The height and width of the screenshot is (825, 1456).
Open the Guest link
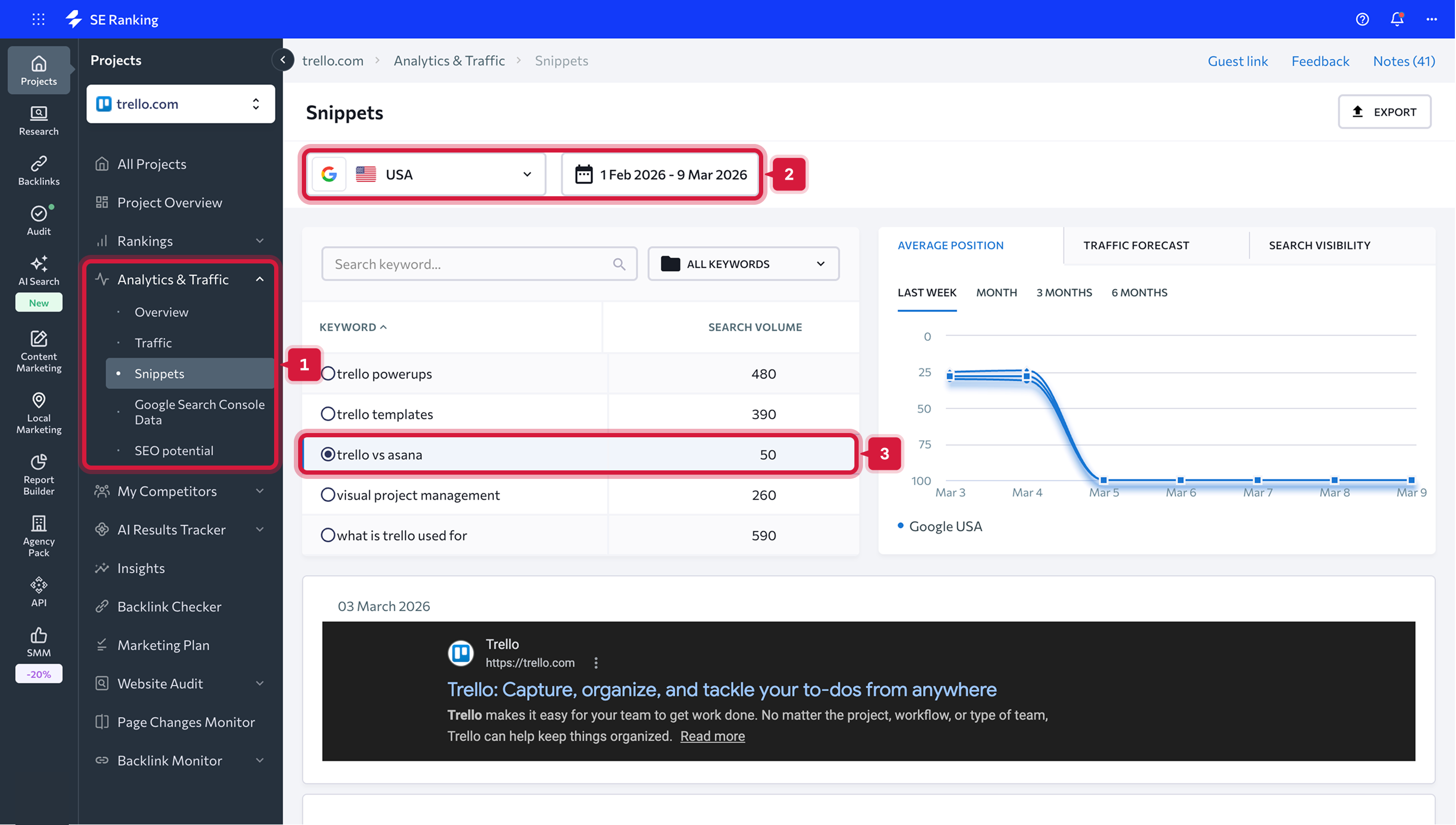(x=1237, y=61)
